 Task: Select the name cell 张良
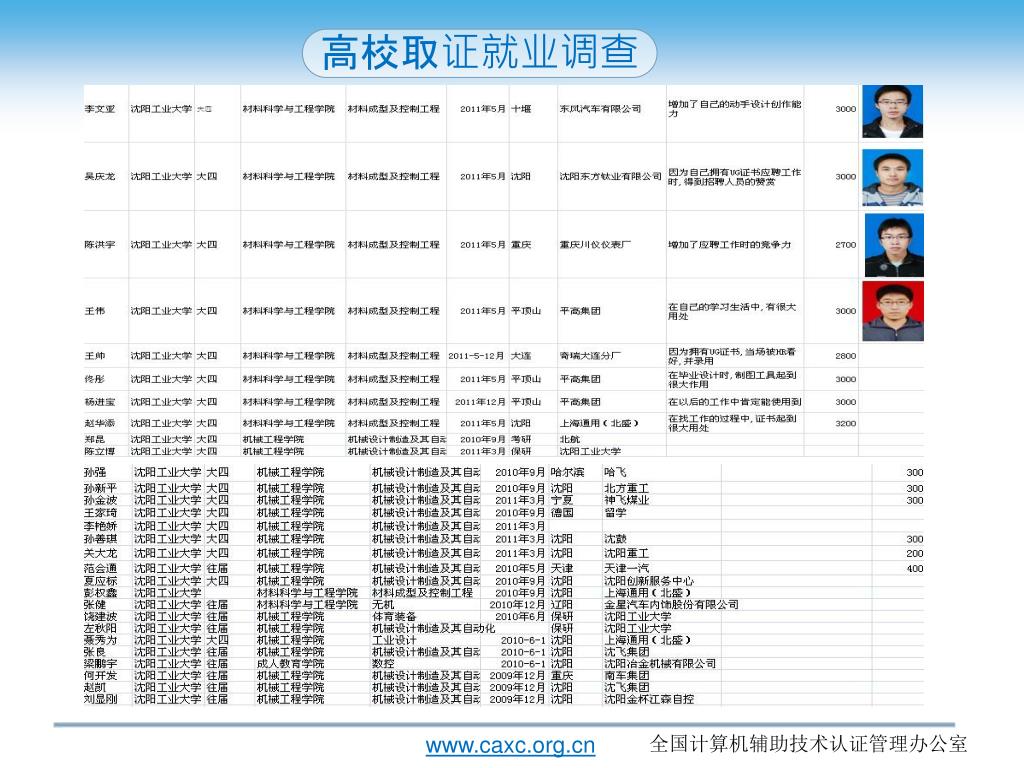95,652
